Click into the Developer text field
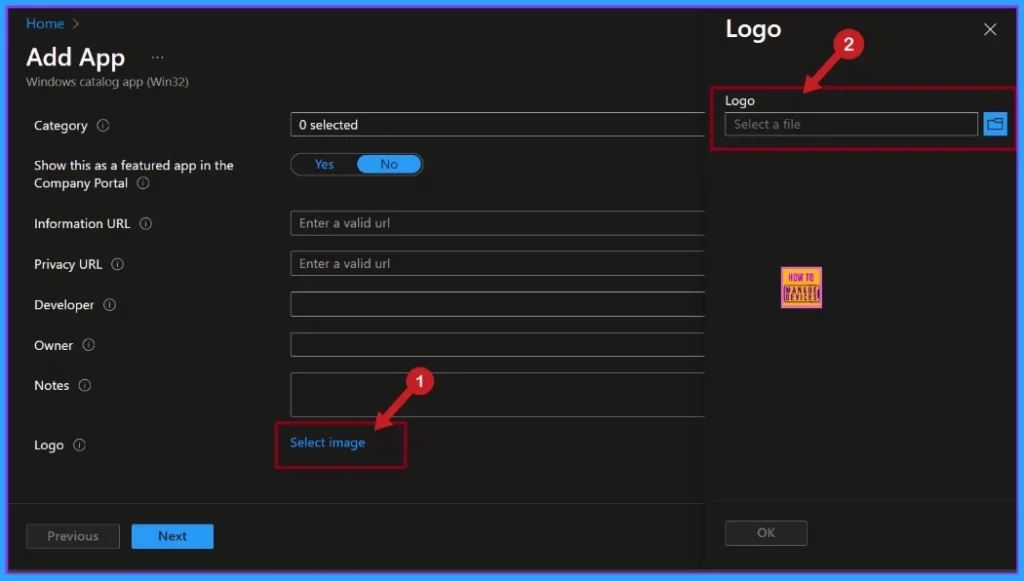1024x581 pixels. click(498, 304)
